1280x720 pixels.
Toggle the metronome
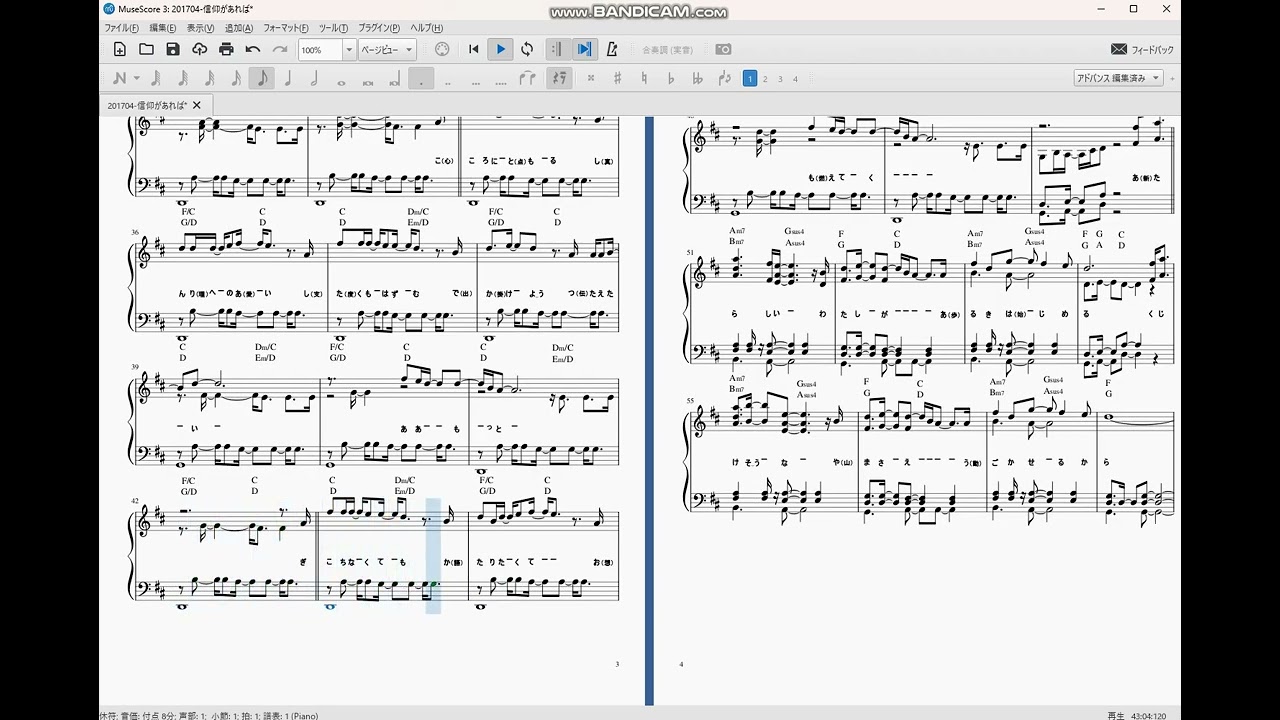612,49
